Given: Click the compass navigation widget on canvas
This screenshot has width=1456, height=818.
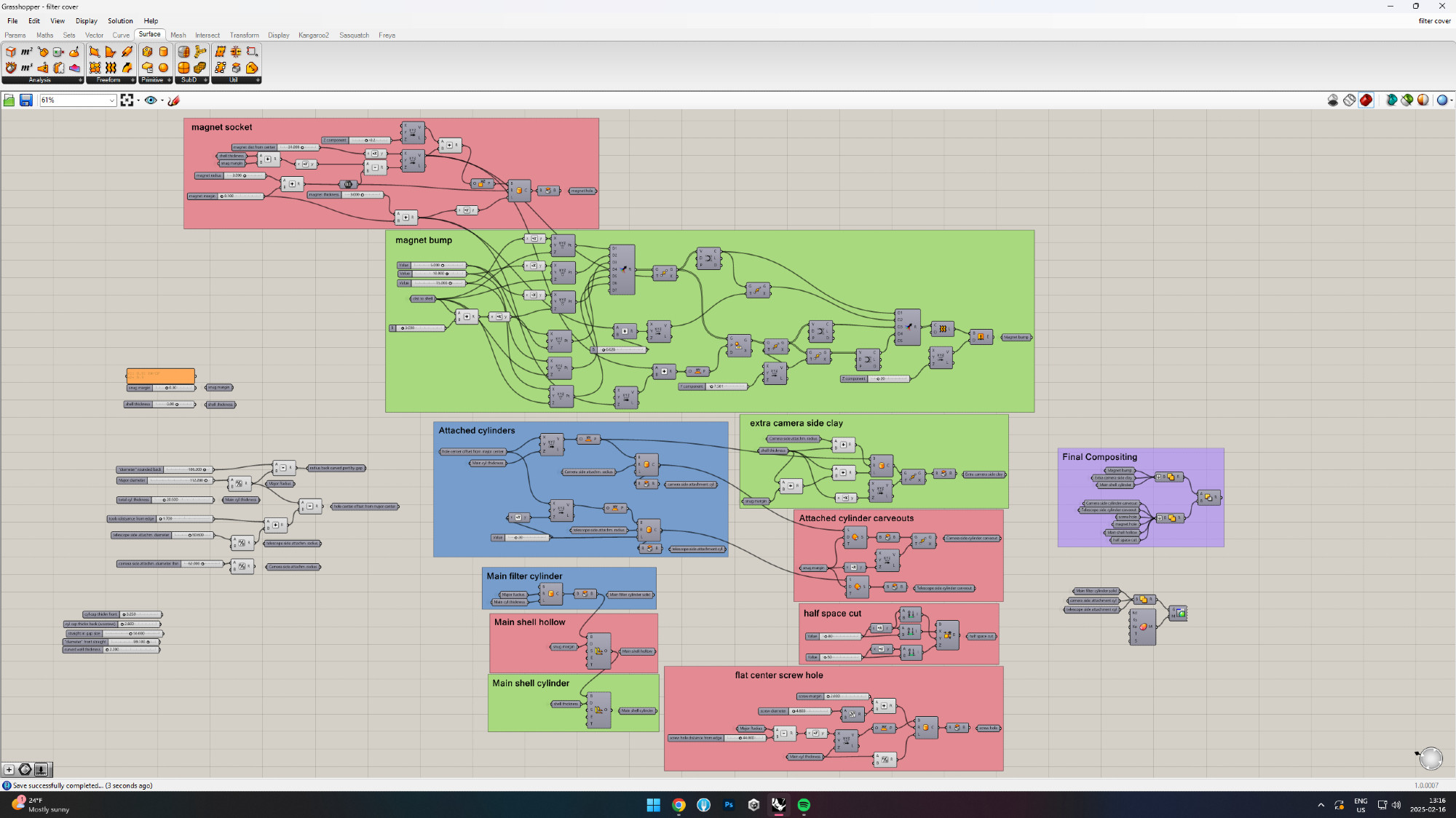Looking at the screenshot, I should pos(1431,758).
